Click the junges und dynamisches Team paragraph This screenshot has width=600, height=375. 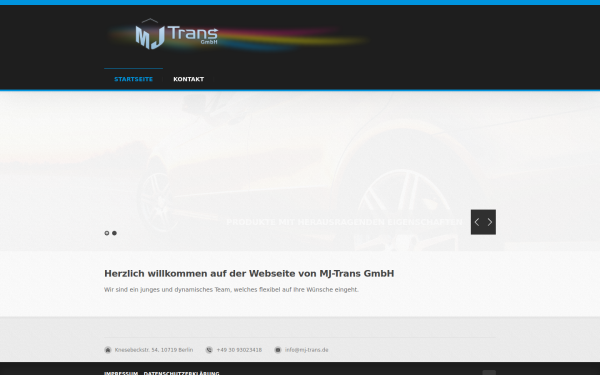click(x=231, y=290)
